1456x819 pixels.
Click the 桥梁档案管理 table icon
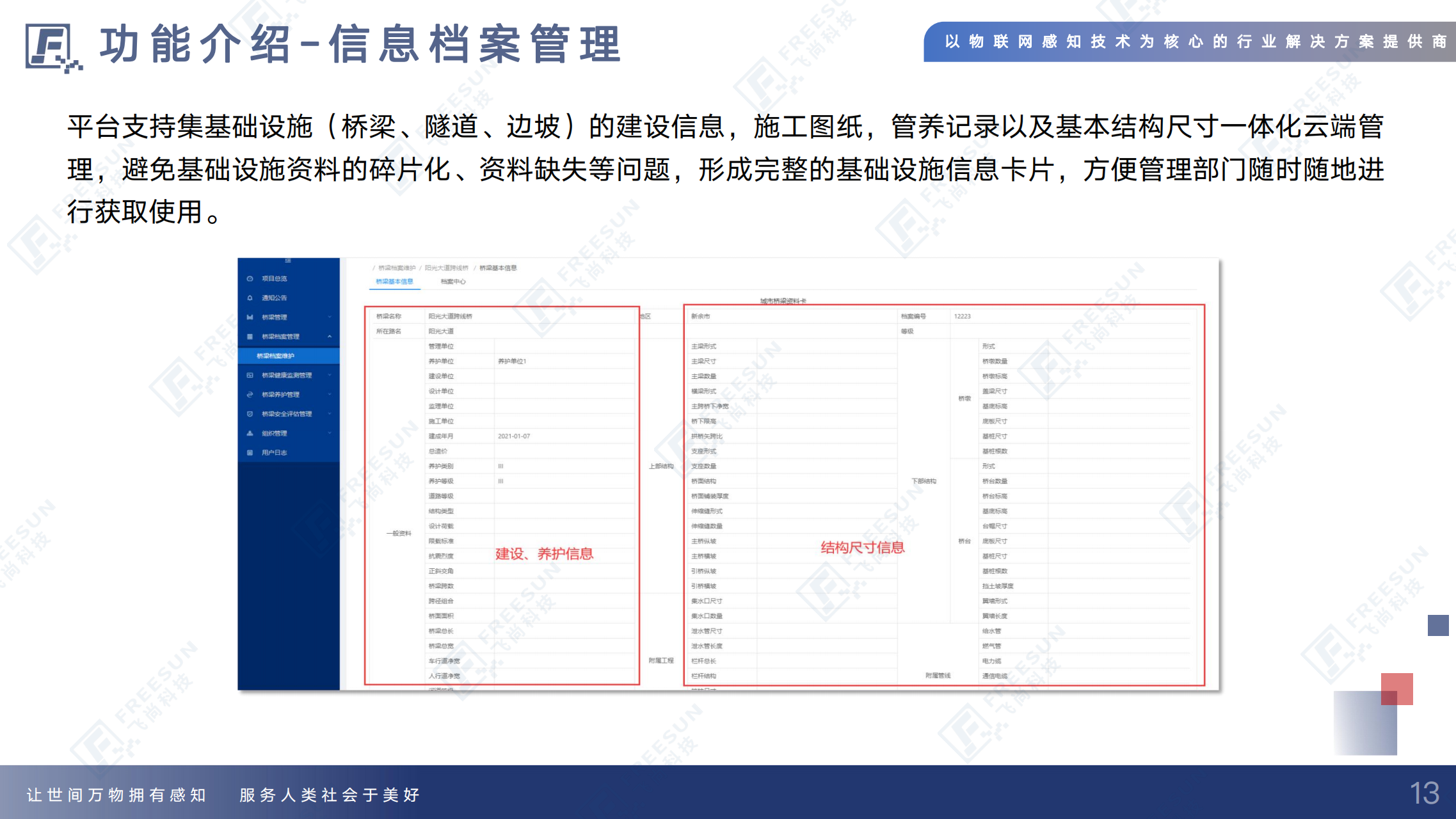(250, 337)
